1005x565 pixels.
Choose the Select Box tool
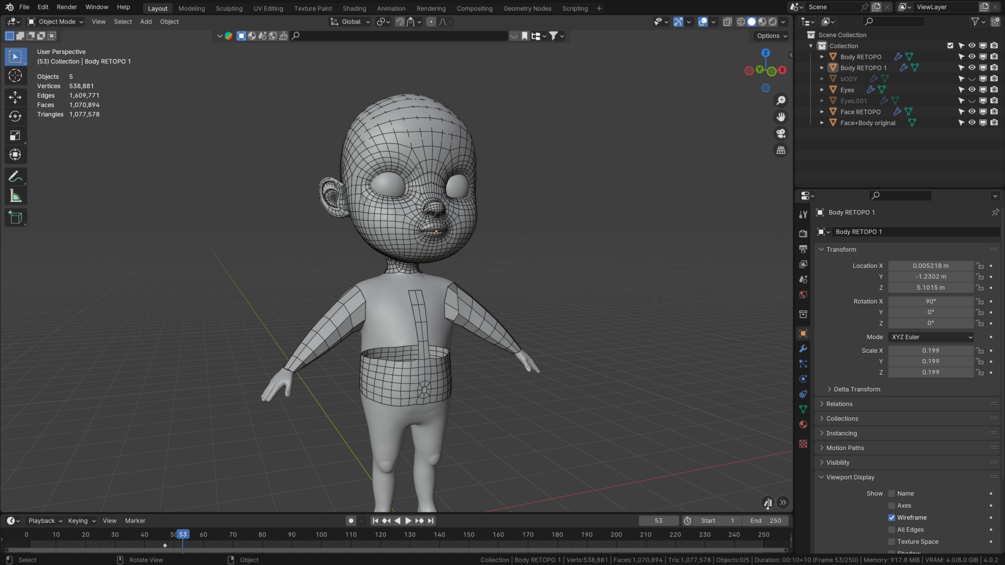click(15, 56)
